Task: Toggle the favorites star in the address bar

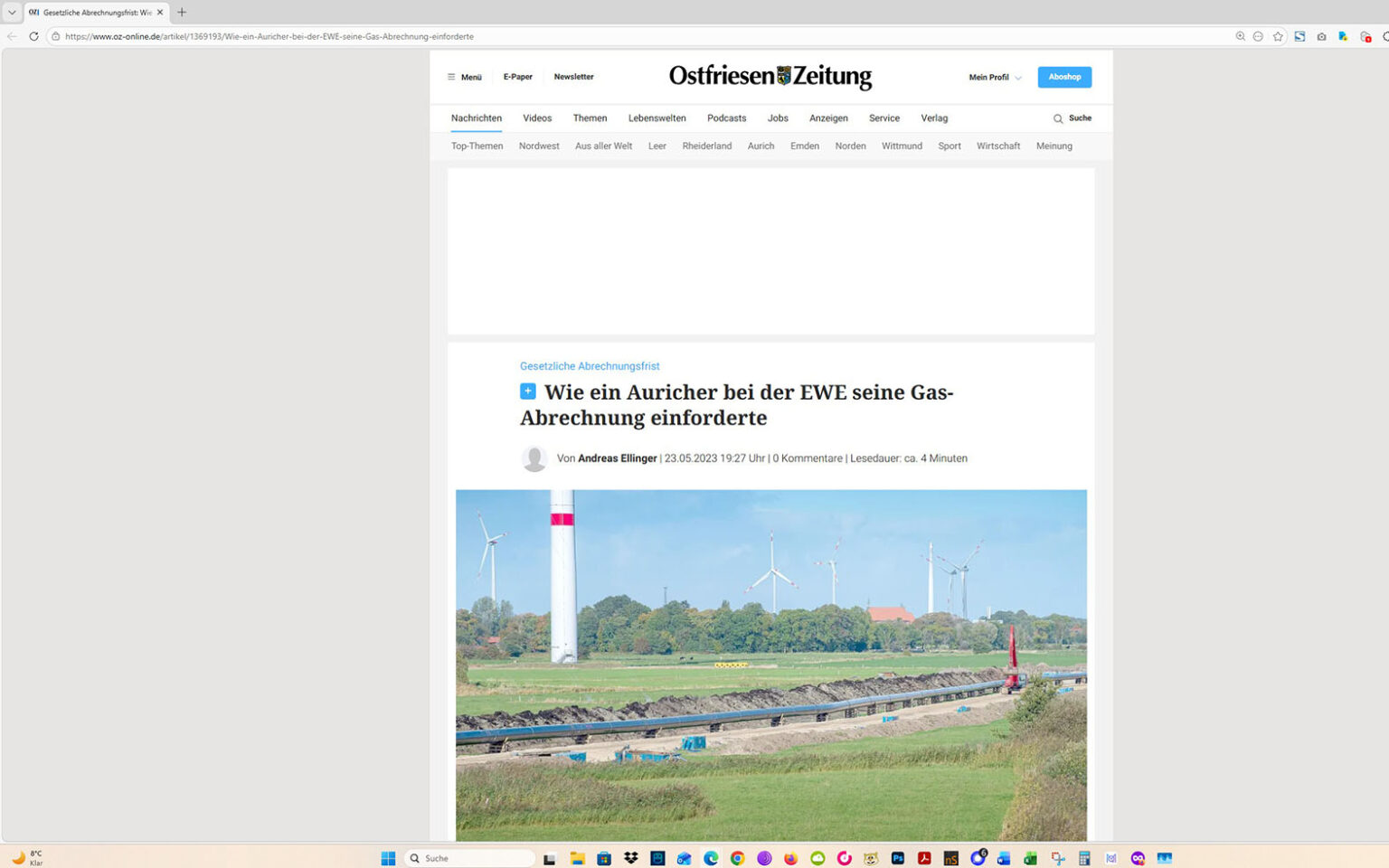Action: [1278, 36]
